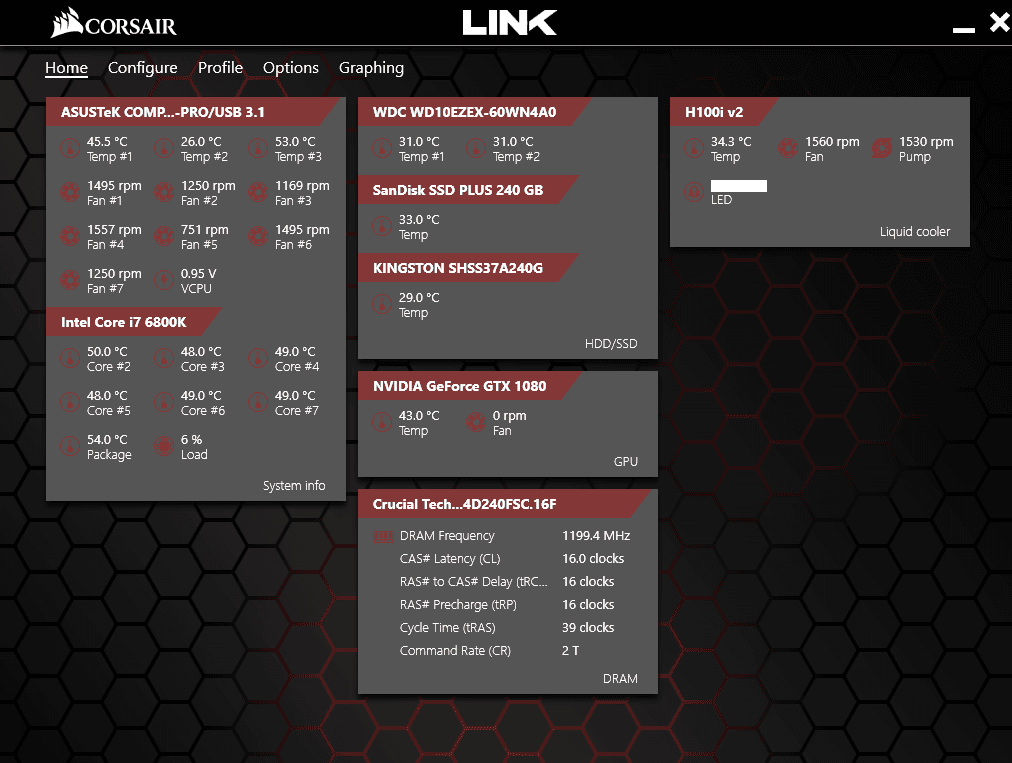This screenshot has width=1012, height=763.
Task: Click the Corsair logo
Action: (x=114, y=23)
